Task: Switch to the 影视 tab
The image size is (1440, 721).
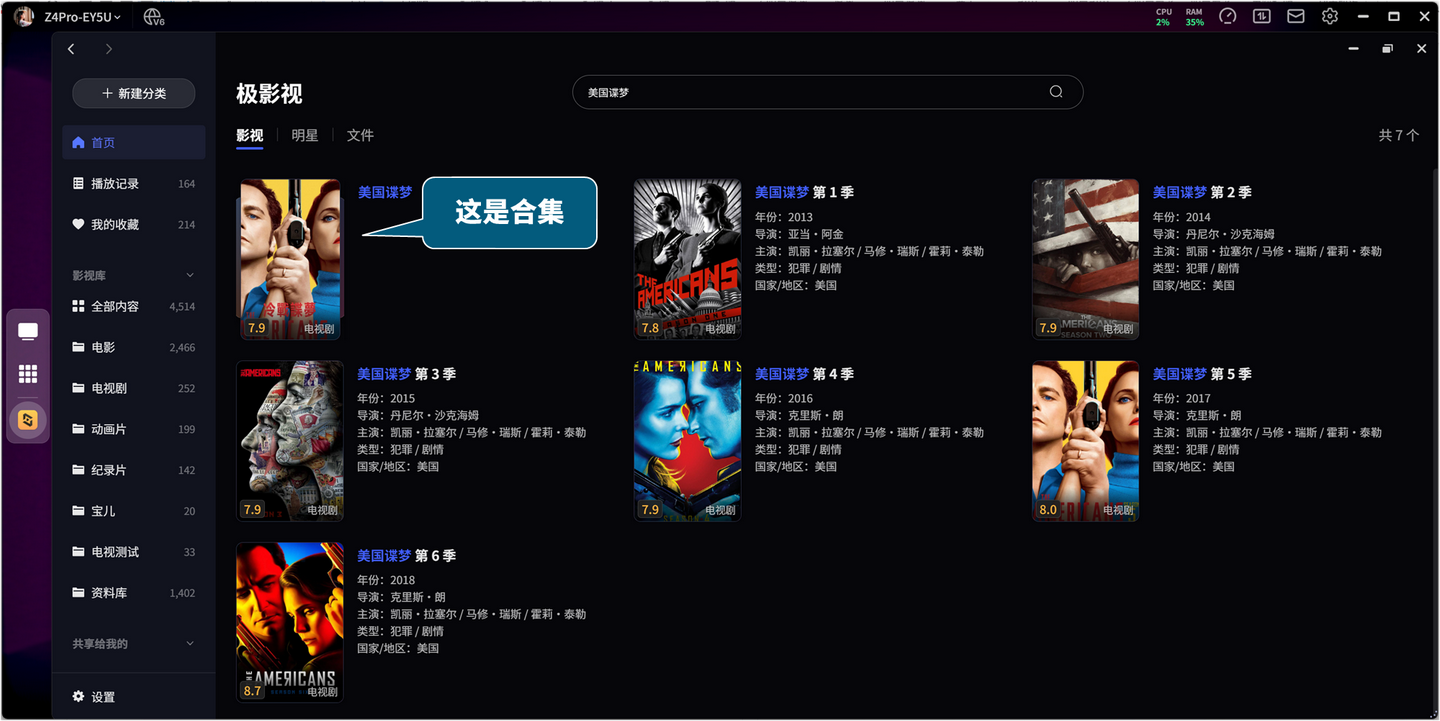Action: (x=250, y=136)
